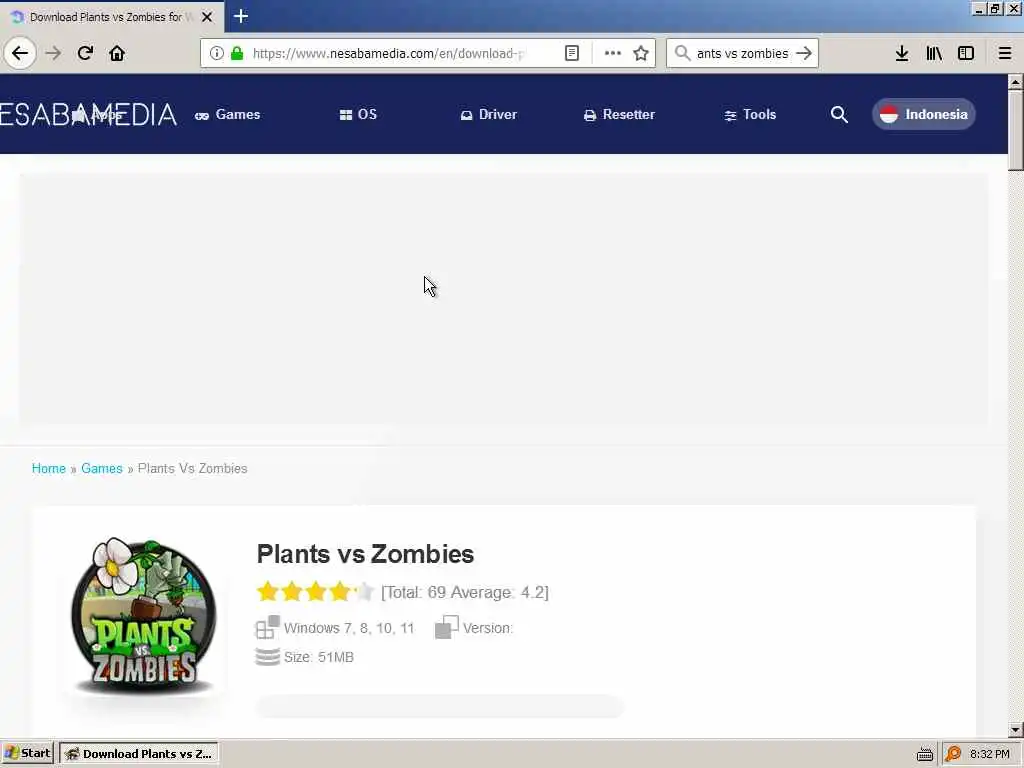1024x768 pixels.
Task: Click the scrollbar down arrow
Action: point(1015,729)
